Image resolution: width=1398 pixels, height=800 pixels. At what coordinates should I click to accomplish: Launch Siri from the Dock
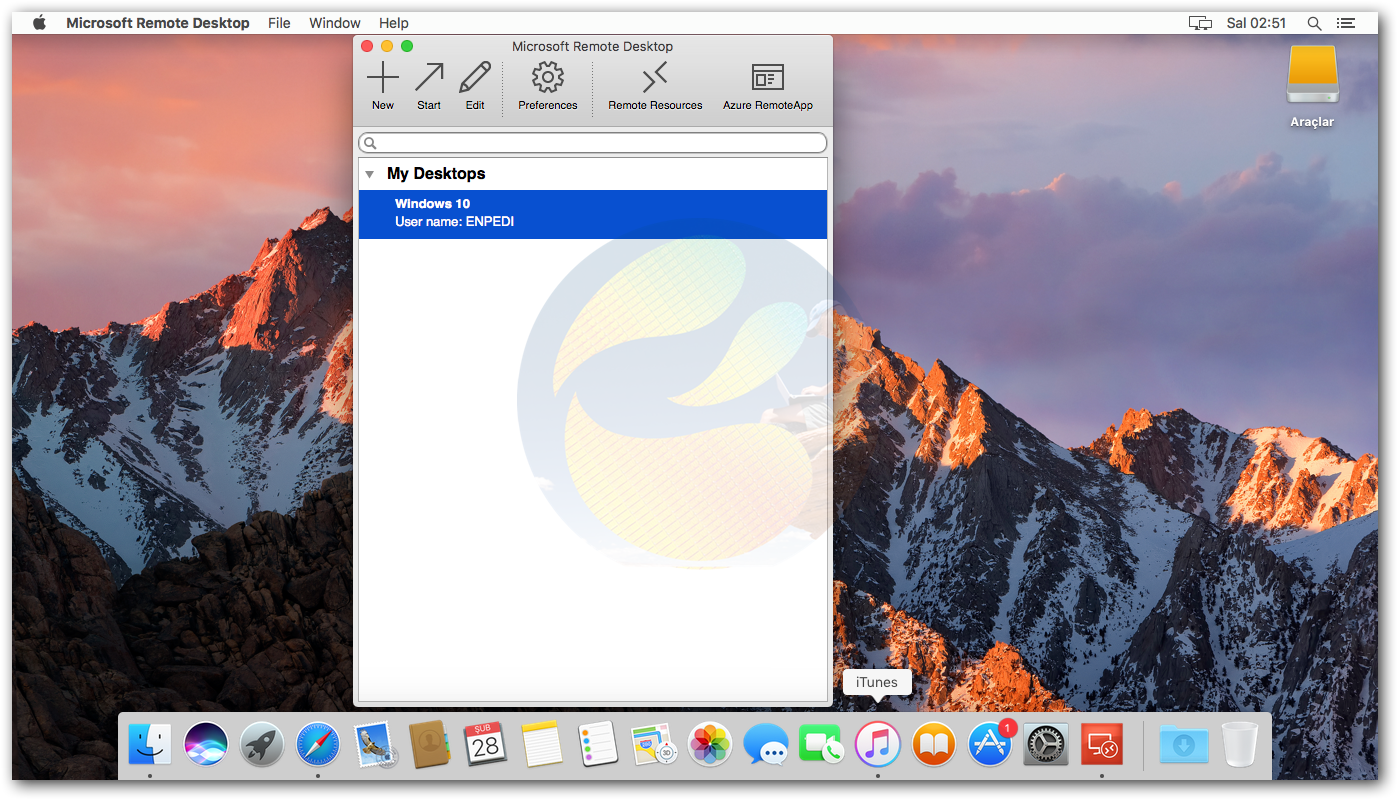(206, 745)
